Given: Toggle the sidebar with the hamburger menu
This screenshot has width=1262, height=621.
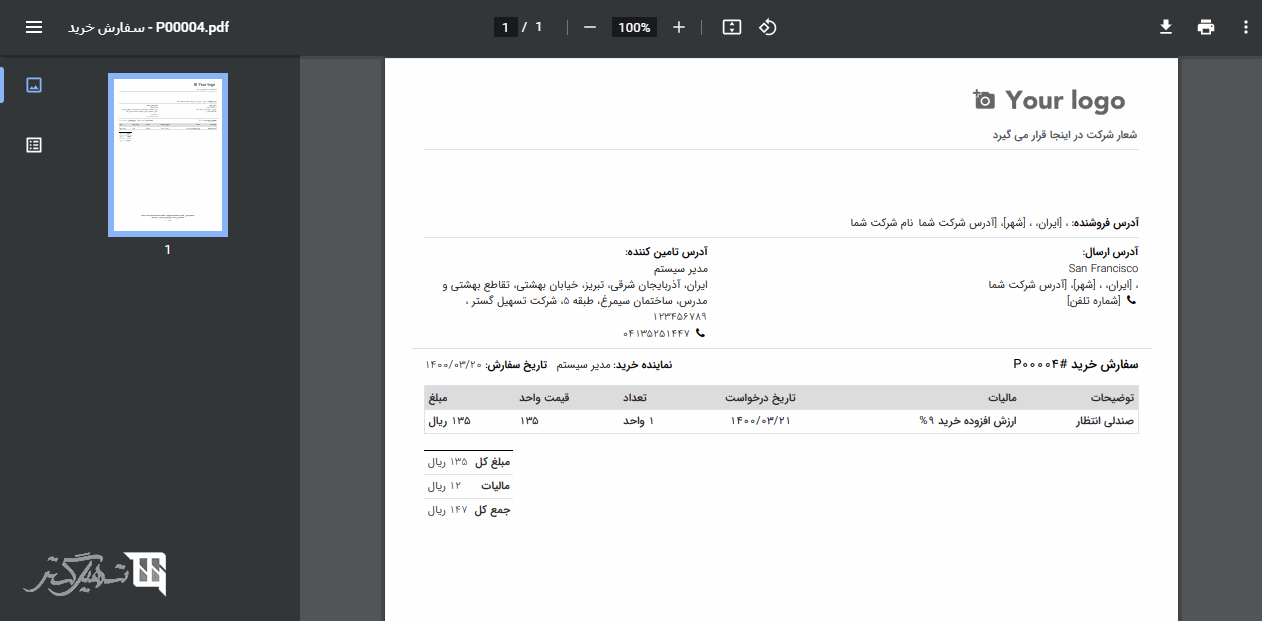Looking at the screenshot, I should pos(34,27).
